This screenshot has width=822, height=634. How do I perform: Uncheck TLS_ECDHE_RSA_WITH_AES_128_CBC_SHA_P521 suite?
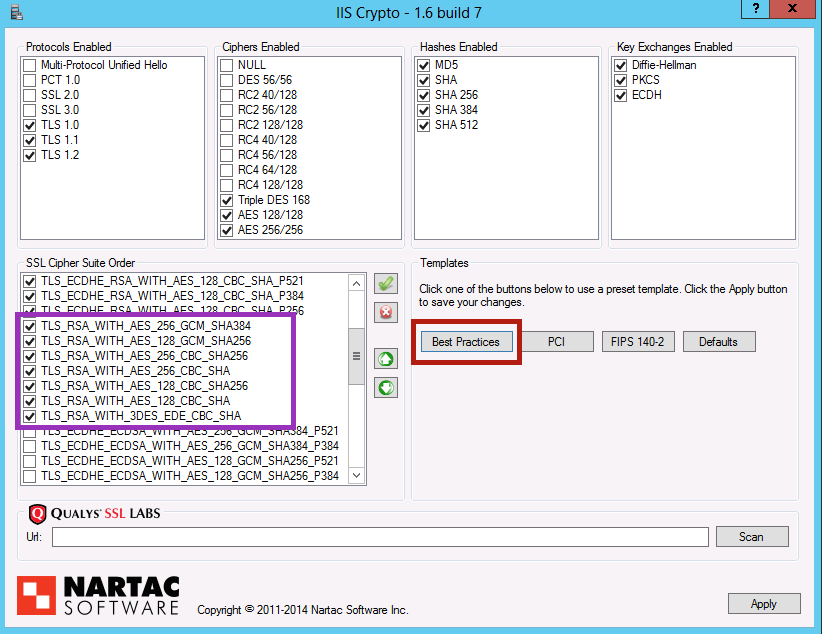tap(30, 281)
